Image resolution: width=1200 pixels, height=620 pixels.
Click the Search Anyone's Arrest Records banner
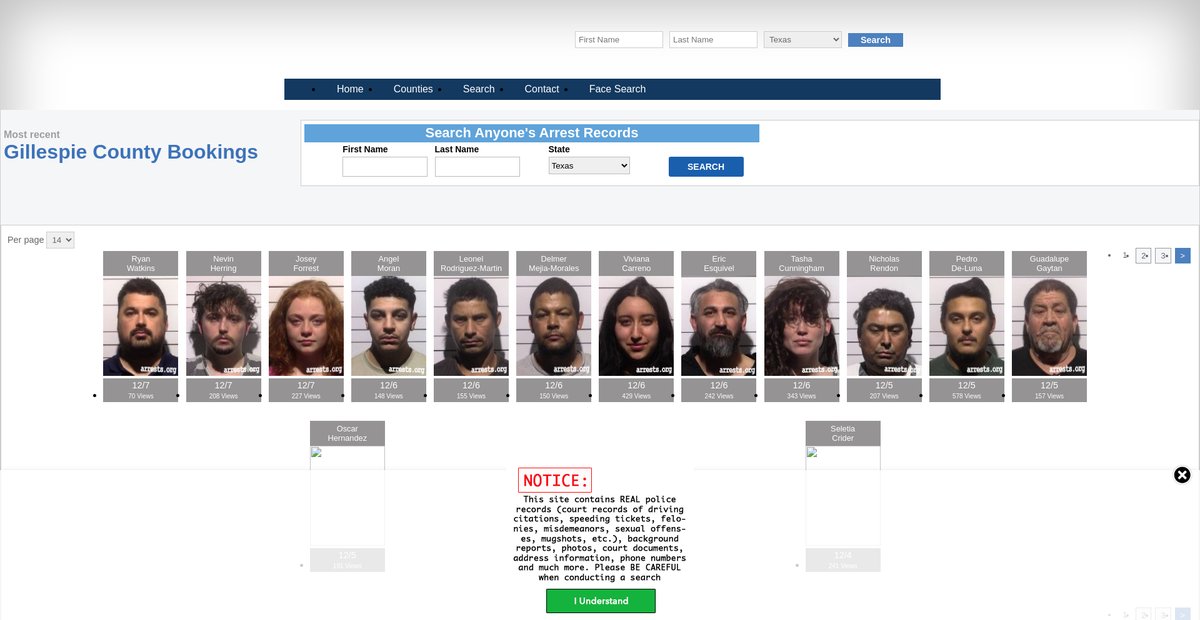[x=532, y=133]
